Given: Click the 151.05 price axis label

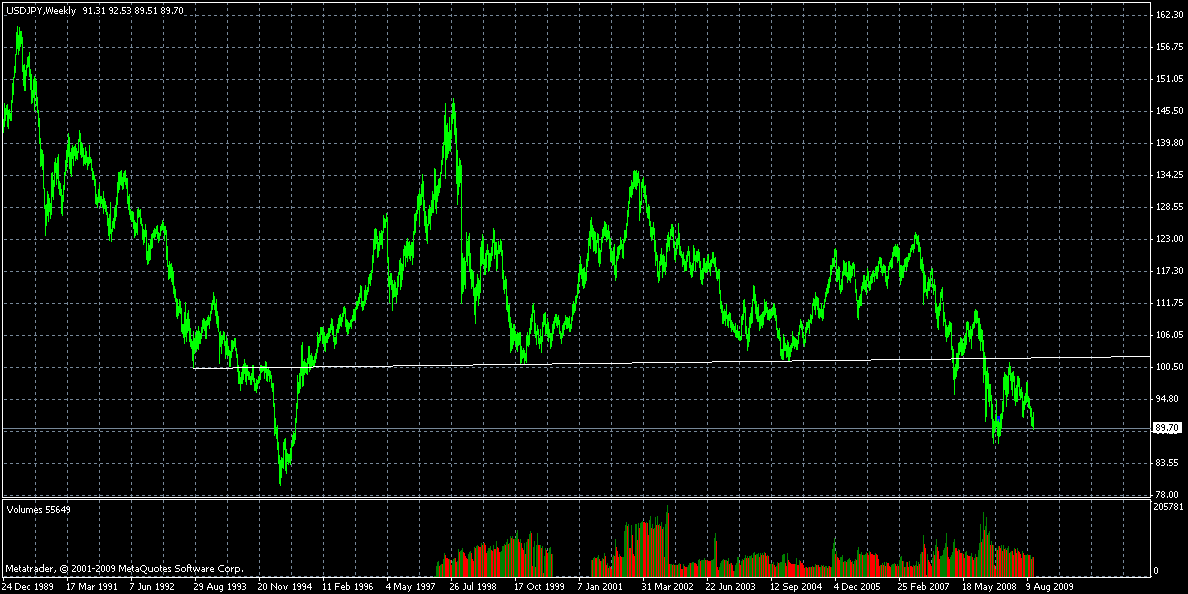Looking at the screenshot, I should point(1168,79).
